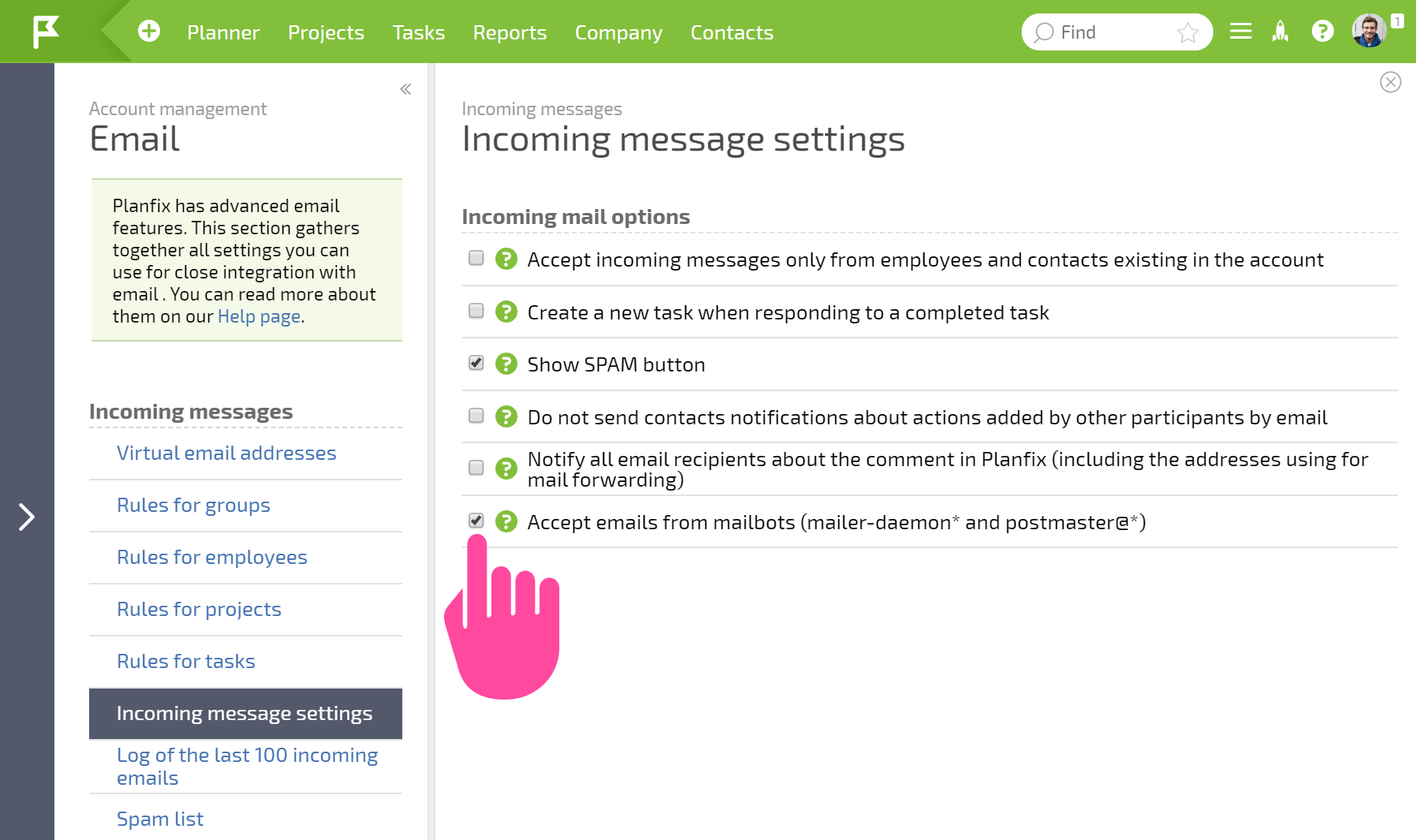Click the Accept emails from mailbots label
Screen dimensions: 1416x840
click(836, 522)
